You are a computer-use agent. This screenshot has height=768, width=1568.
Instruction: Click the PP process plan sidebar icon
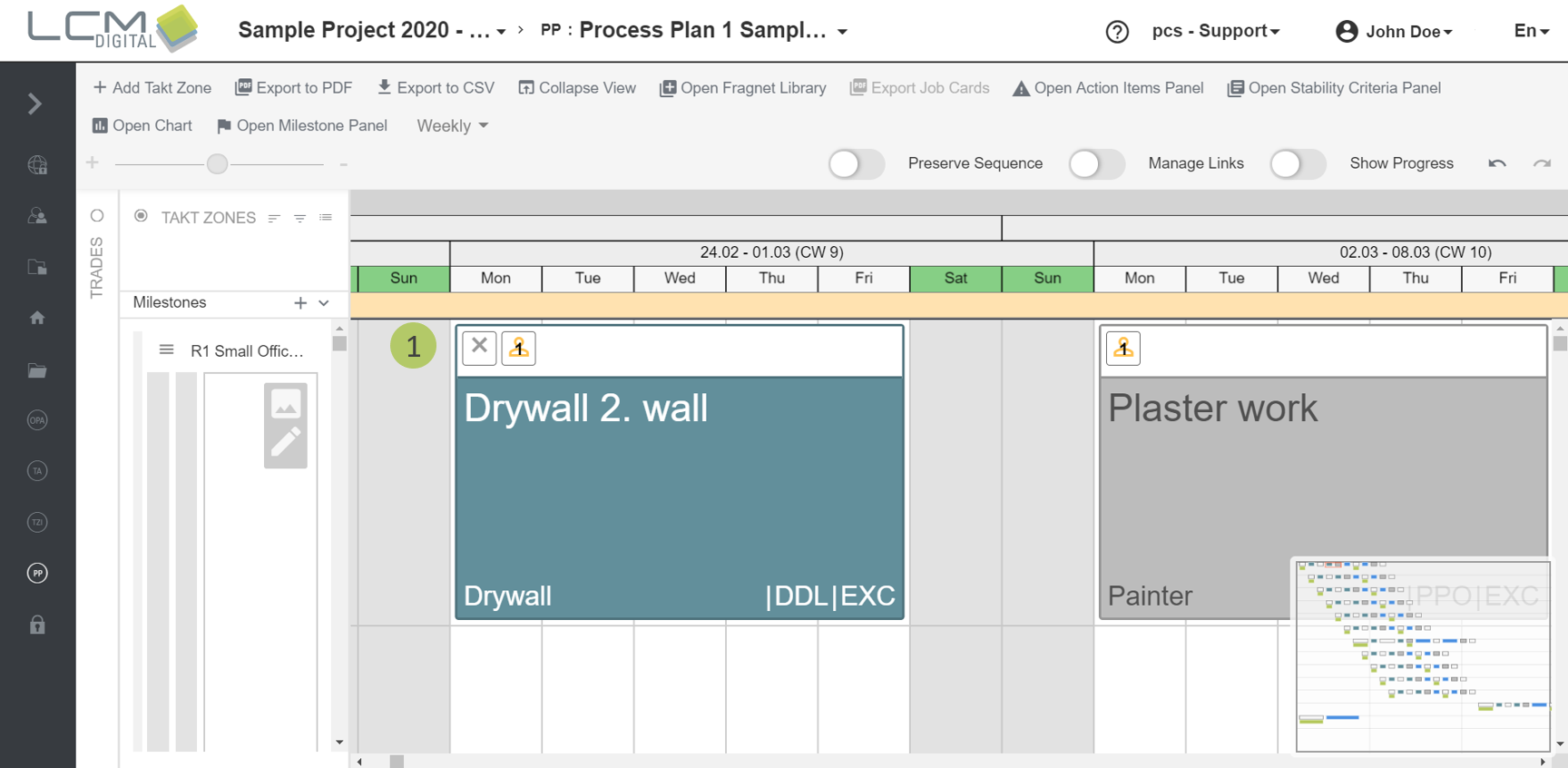(x=37, y=573)
